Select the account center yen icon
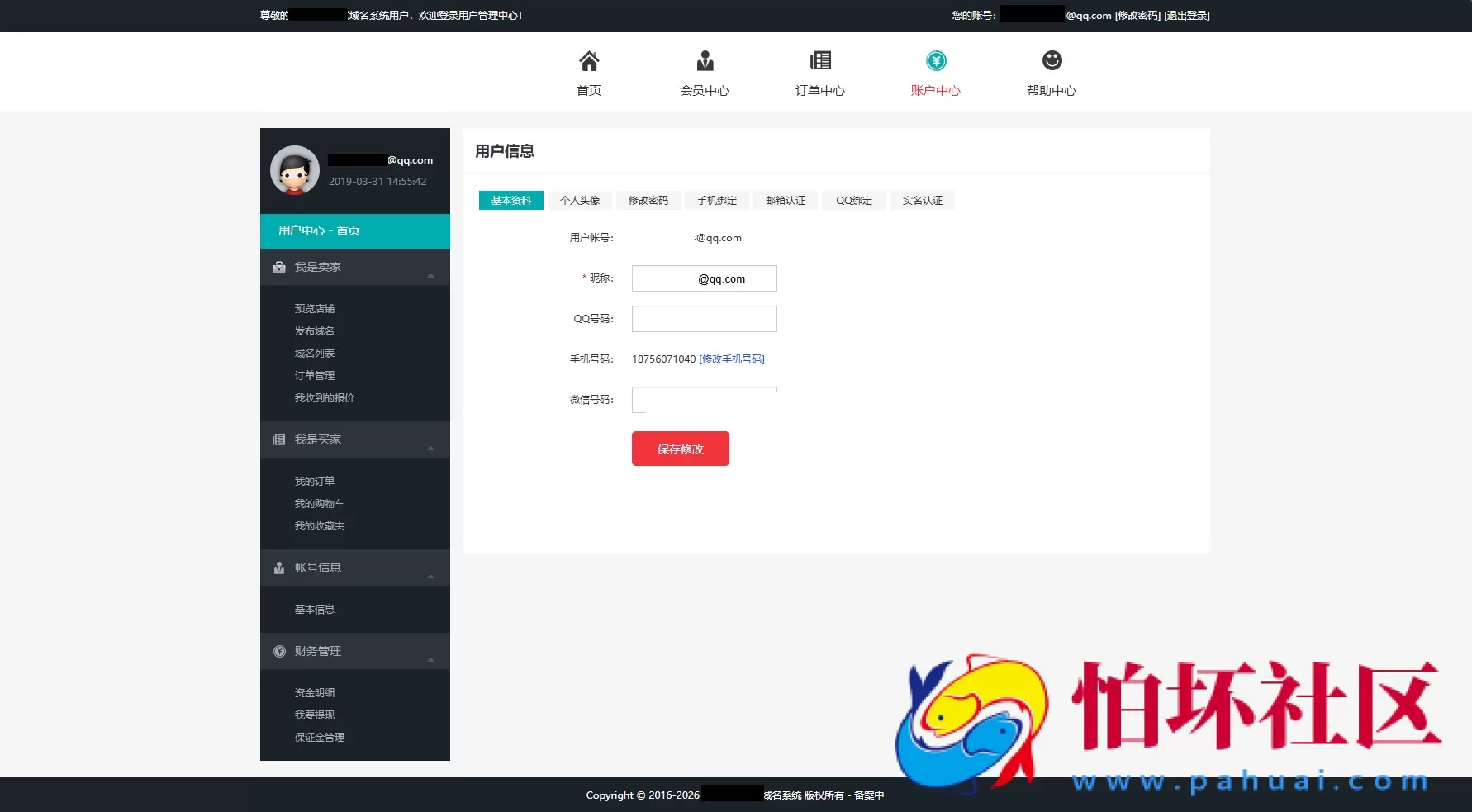The image size is (1472, 812). click(x=936, y=60)
